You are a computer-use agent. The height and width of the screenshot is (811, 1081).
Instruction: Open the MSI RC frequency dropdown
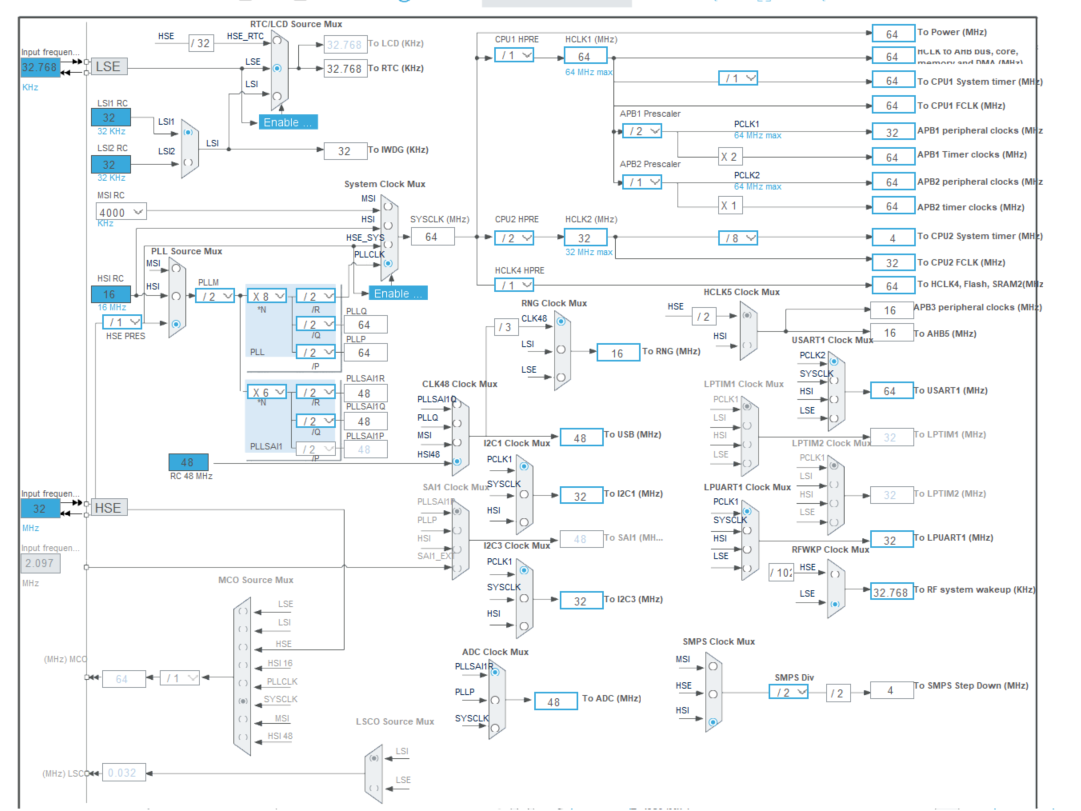tap(119, 211)
